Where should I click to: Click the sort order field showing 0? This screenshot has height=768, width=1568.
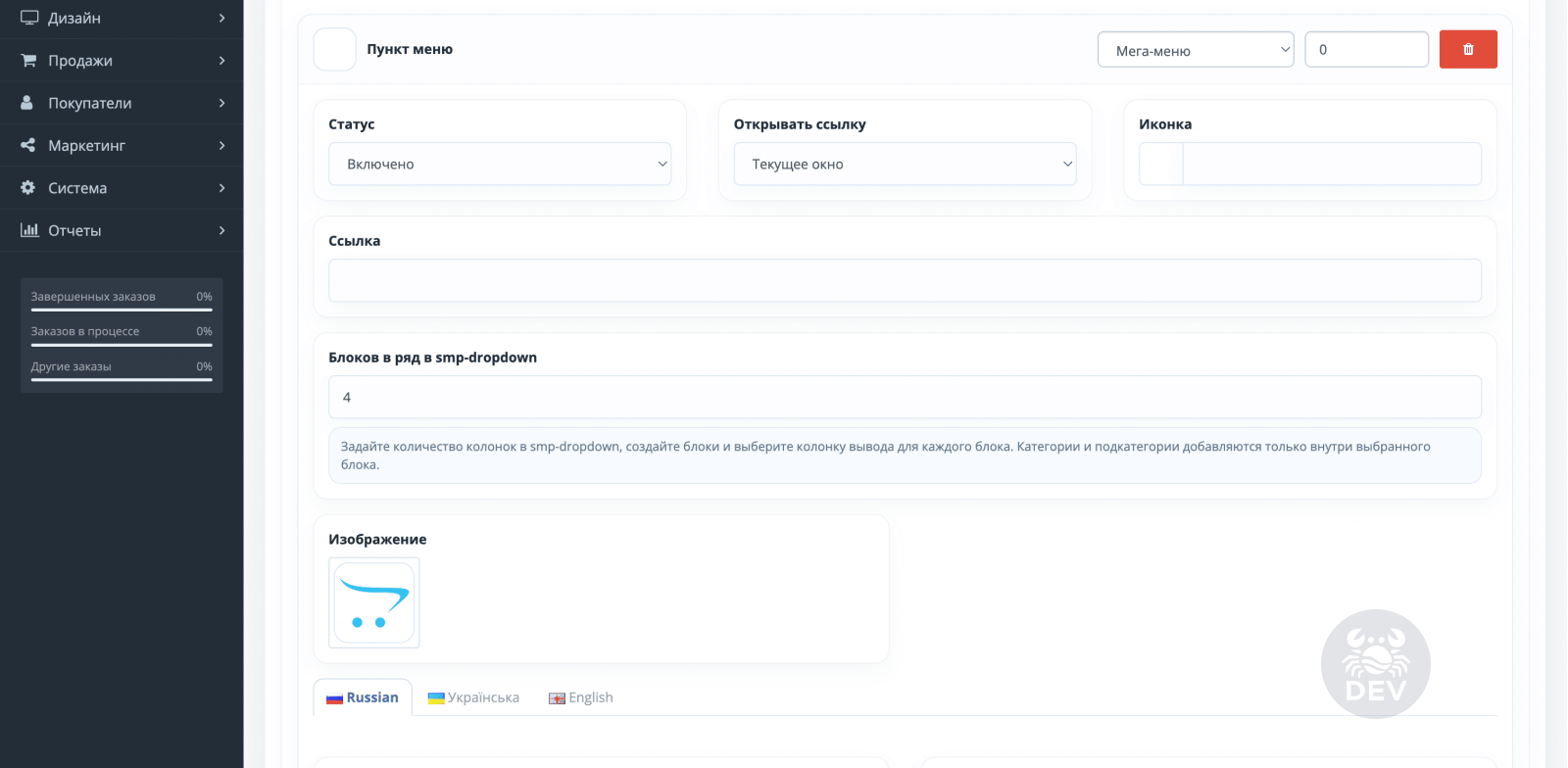[x=1366, y=49]
